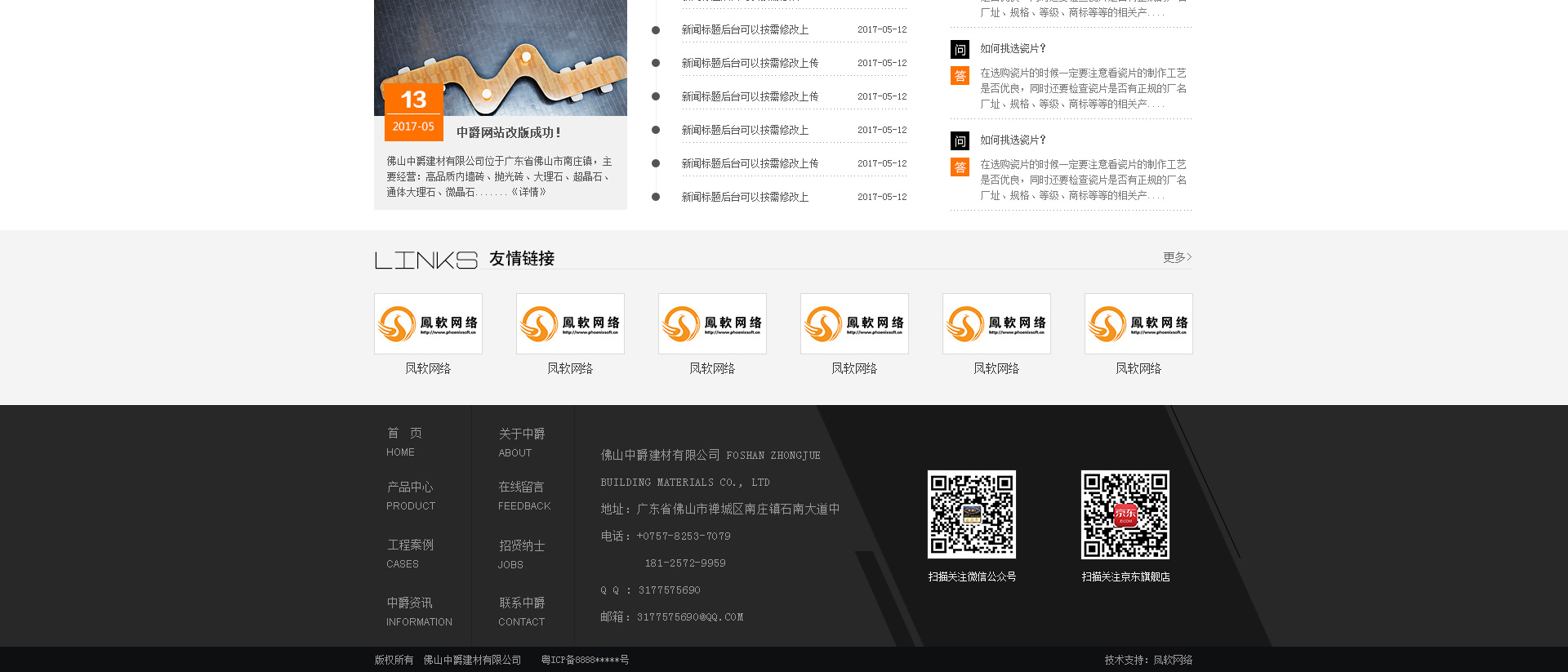
Task: Open 工程案例 CASES in footer navigation
Action: pyautogui.click(x=409, y=554)
